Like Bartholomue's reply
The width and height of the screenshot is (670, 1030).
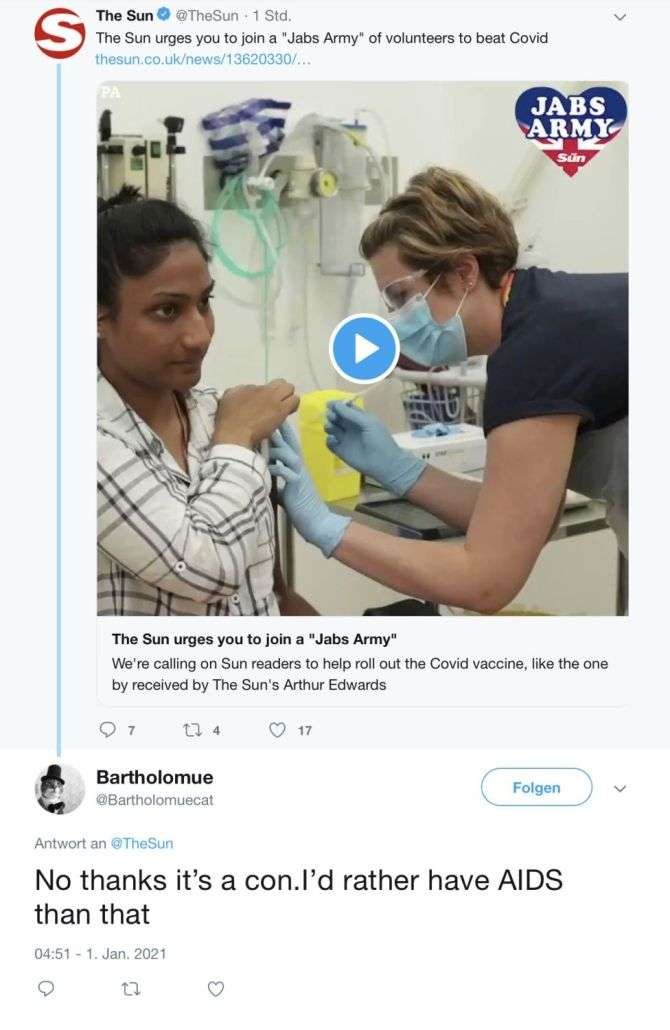click(215, 988)
